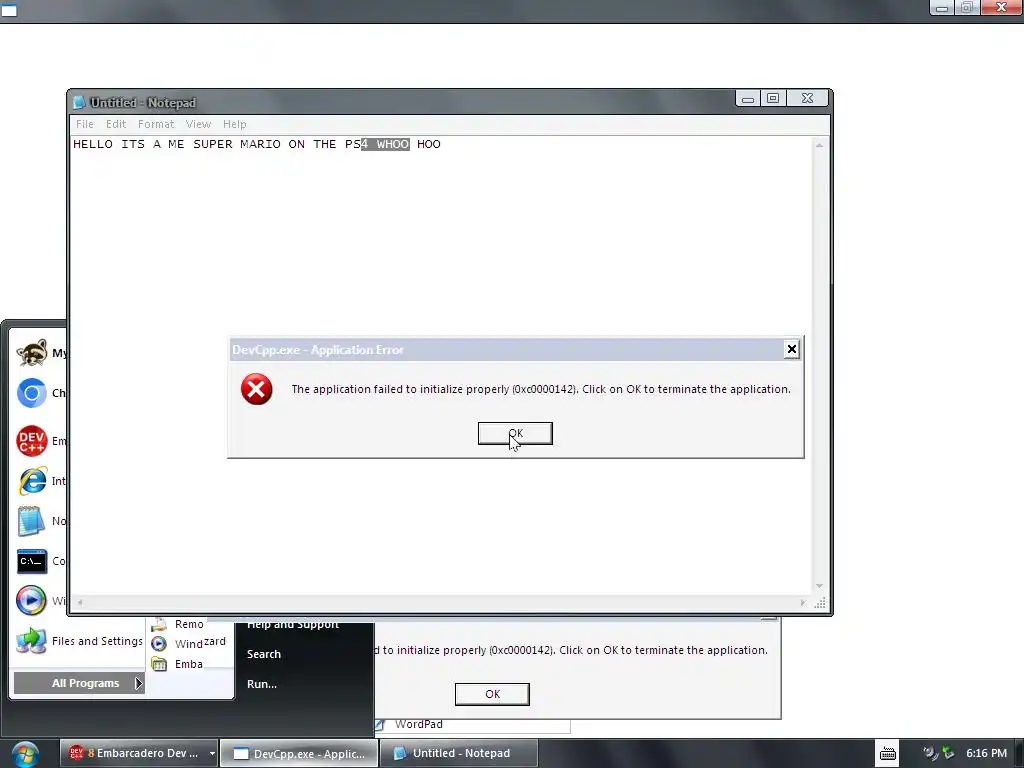This screenshot has height=768, width=1024.
Task: Open Notepad's Help menu
Action: (234, 124)
